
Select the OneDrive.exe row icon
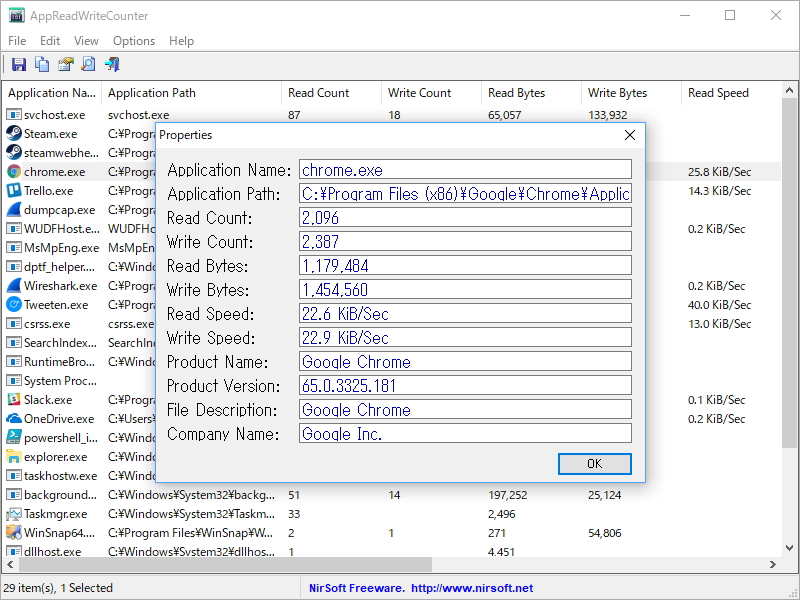click(x=14, y=419)
